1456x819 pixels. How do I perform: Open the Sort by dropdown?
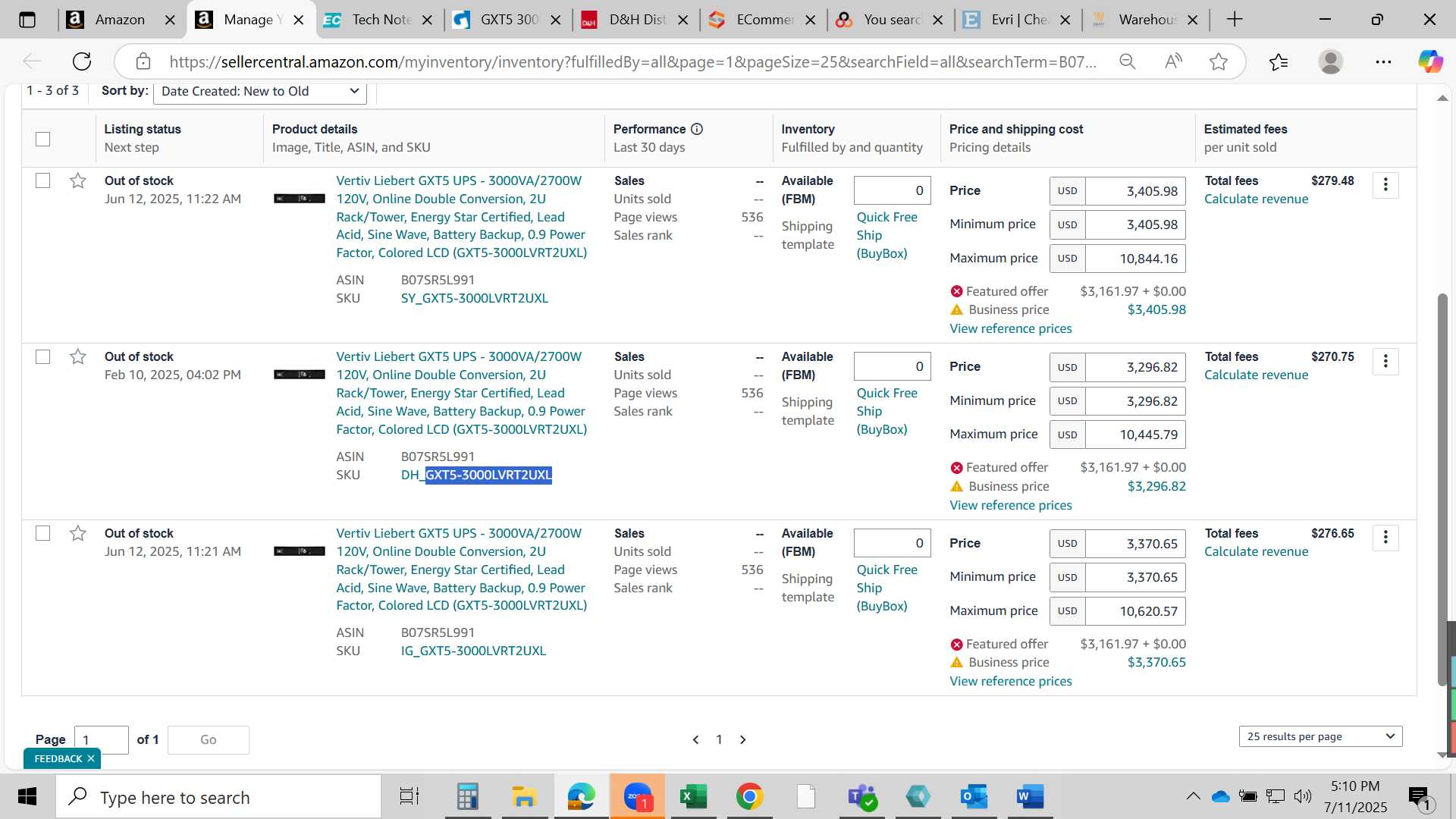[260, 91]
